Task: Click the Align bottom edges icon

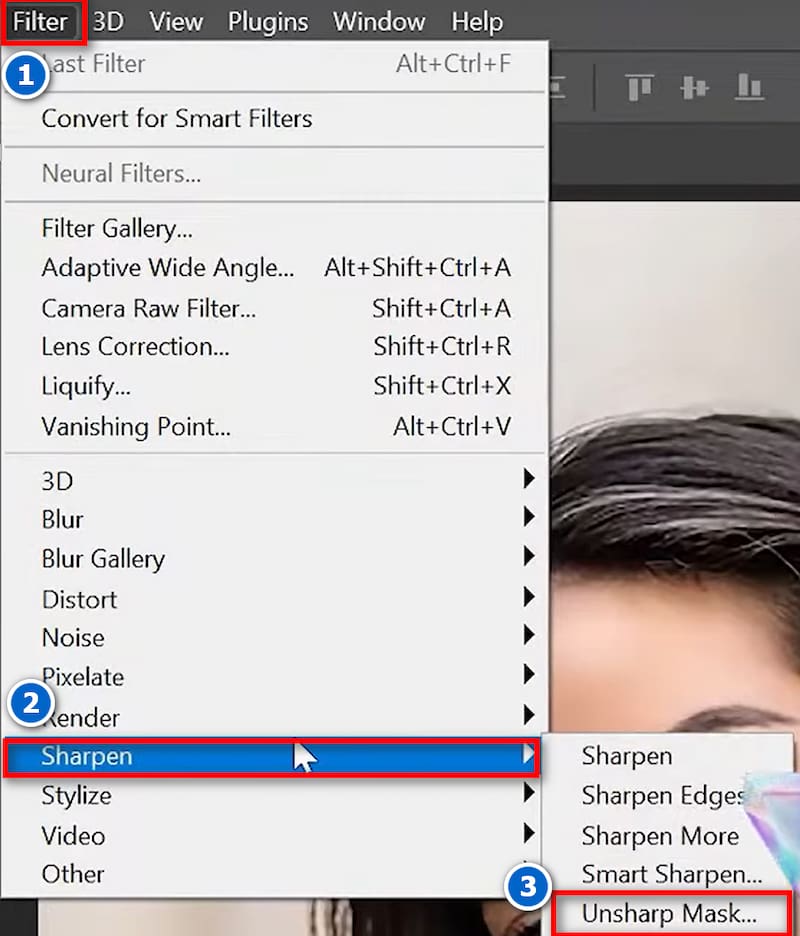Action: (750, 87)
